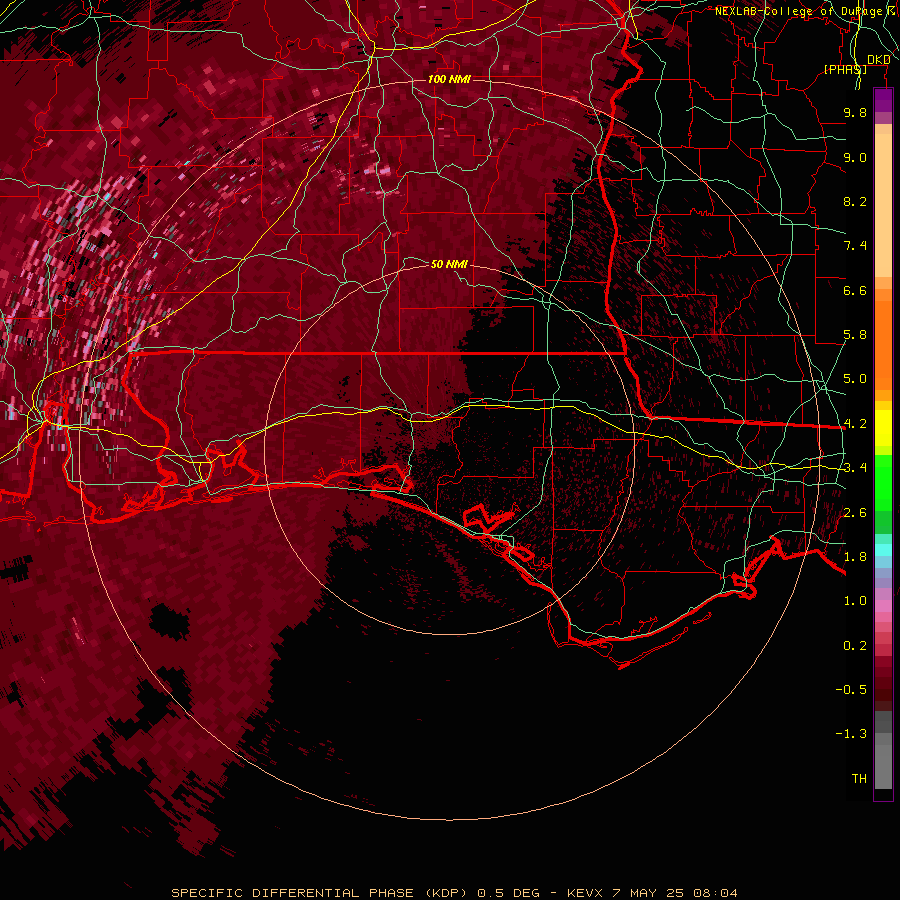The height and width of the screenshot is (900, 900).
Task: Pick the yellow segment of the color bar
Action: tap(883, 428)
